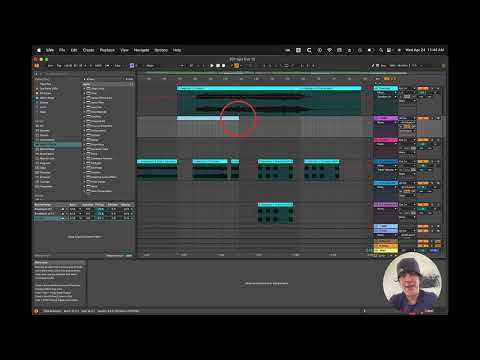Open the View menu
The image size is (480, 360).
click(x=124, y=50)
